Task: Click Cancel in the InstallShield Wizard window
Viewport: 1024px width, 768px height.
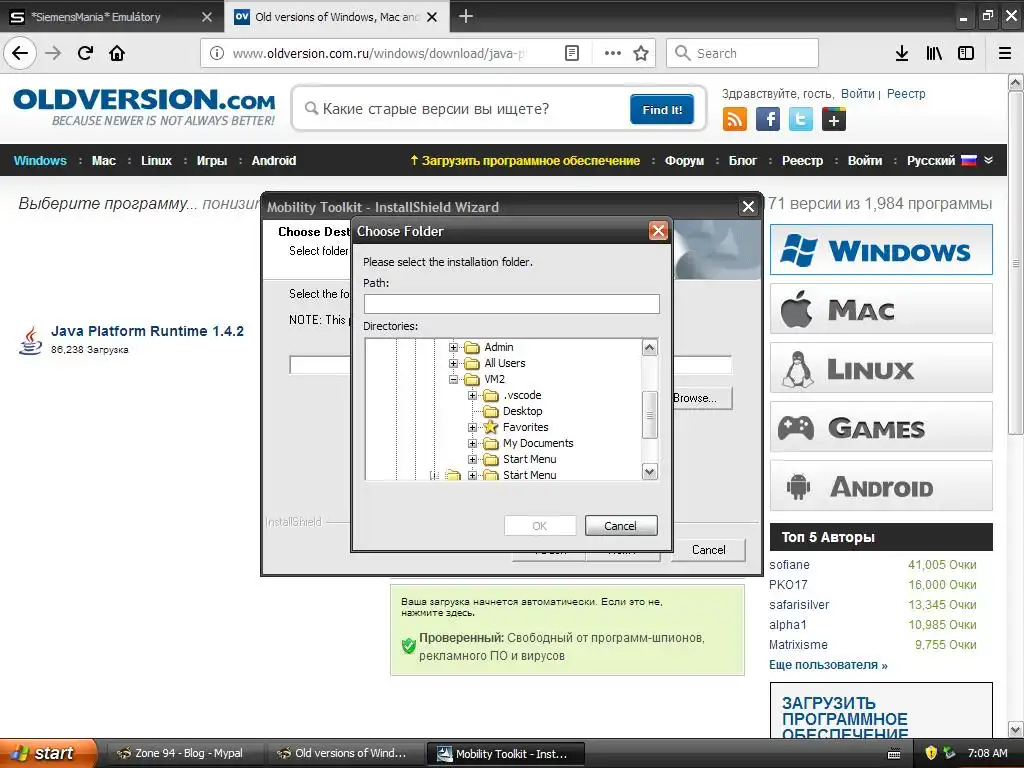Action: 709,550
